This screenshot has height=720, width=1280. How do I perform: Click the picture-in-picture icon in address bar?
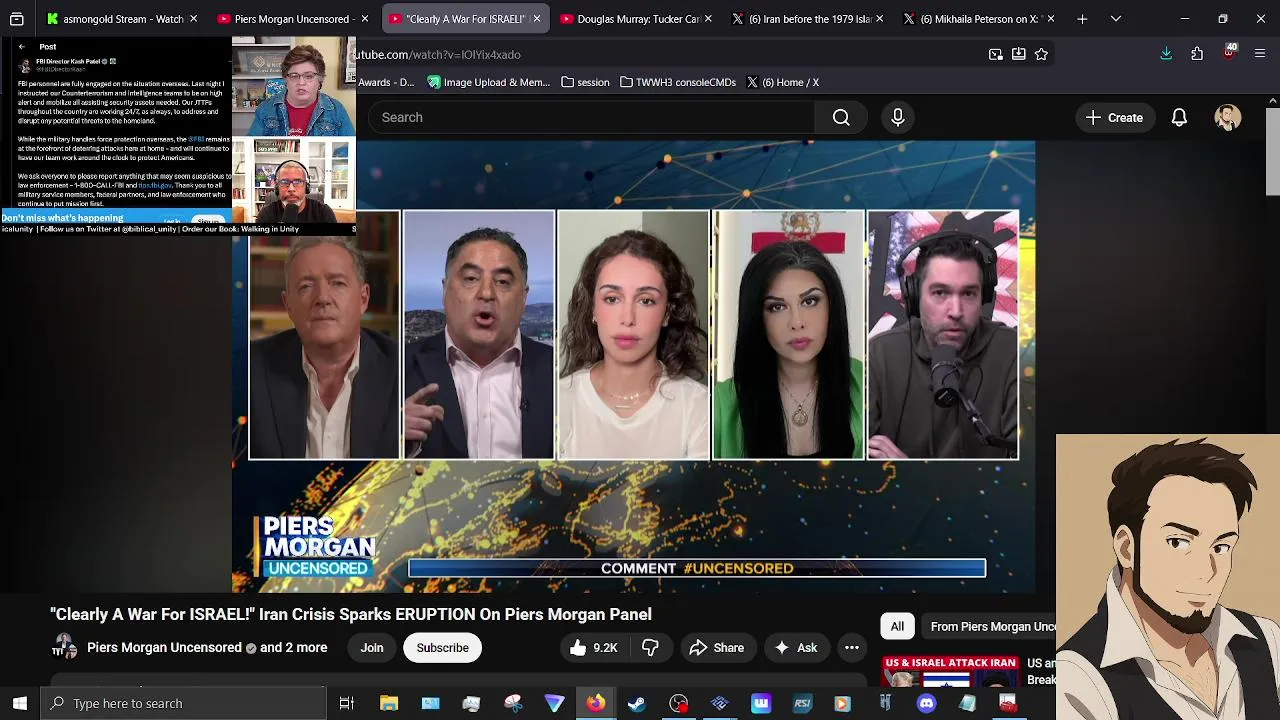[x=995, y=54]
